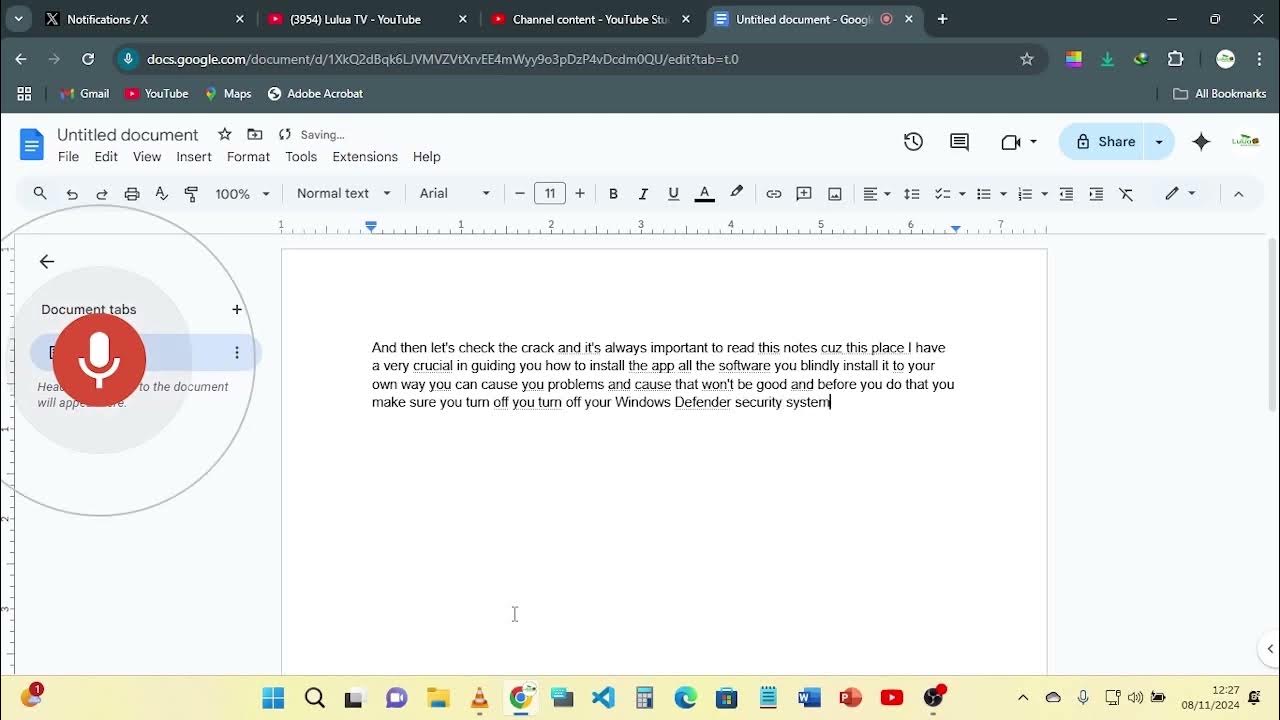Screen dimensions: 1280x720
Task: Run spelling and grammar check
Action: pyautogui.click(x=162, y=194)
